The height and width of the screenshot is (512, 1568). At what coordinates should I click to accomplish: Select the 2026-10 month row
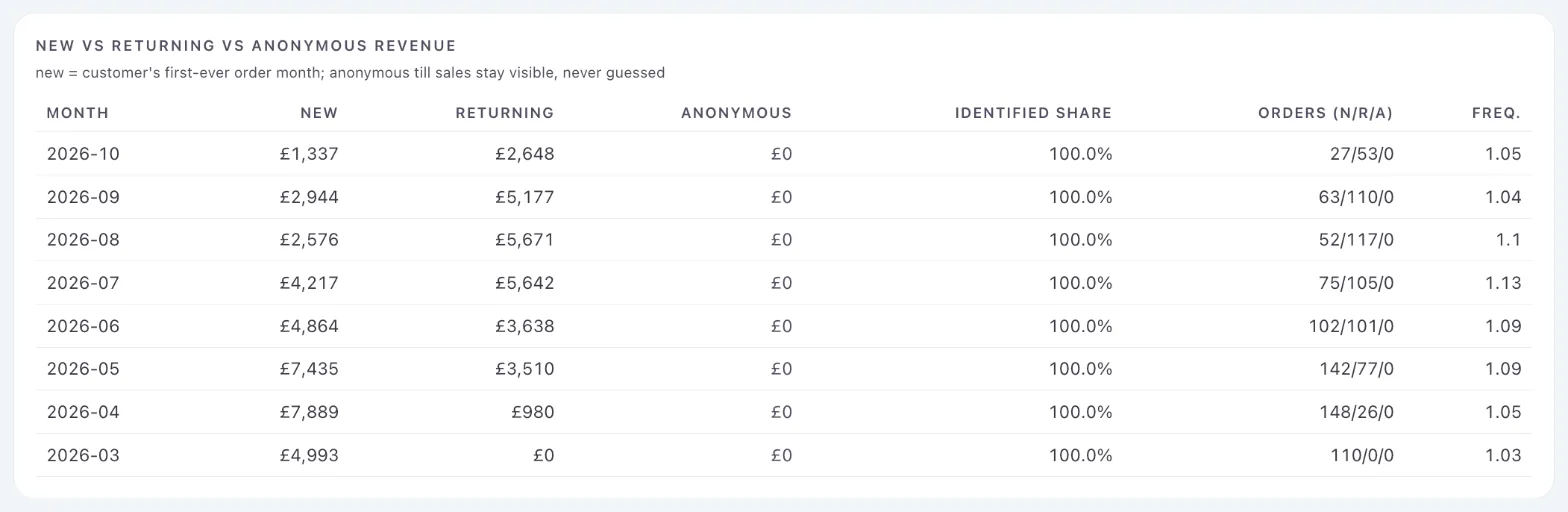tap(784, 154)
